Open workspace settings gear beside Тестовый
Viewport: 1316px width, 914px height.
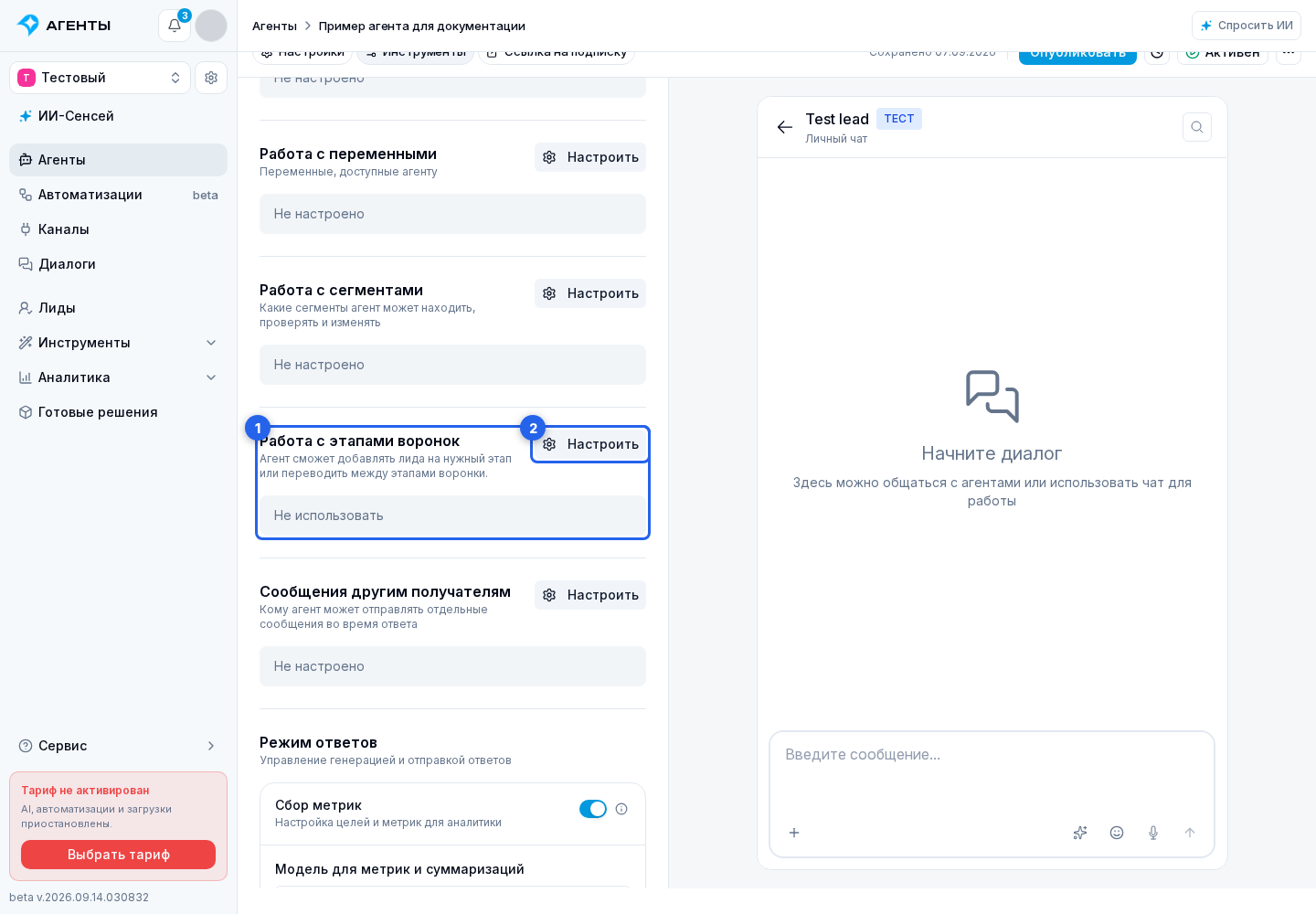tap(211, 78)
